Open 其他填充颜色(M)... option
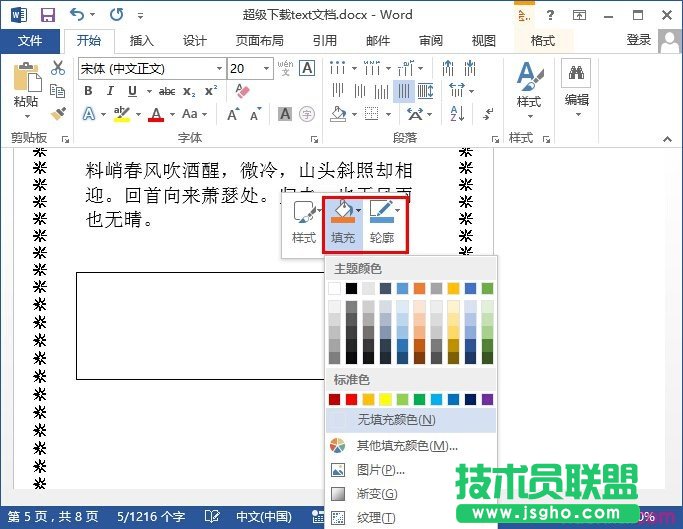This screenshot has width=683, height=529. (406, 445)
